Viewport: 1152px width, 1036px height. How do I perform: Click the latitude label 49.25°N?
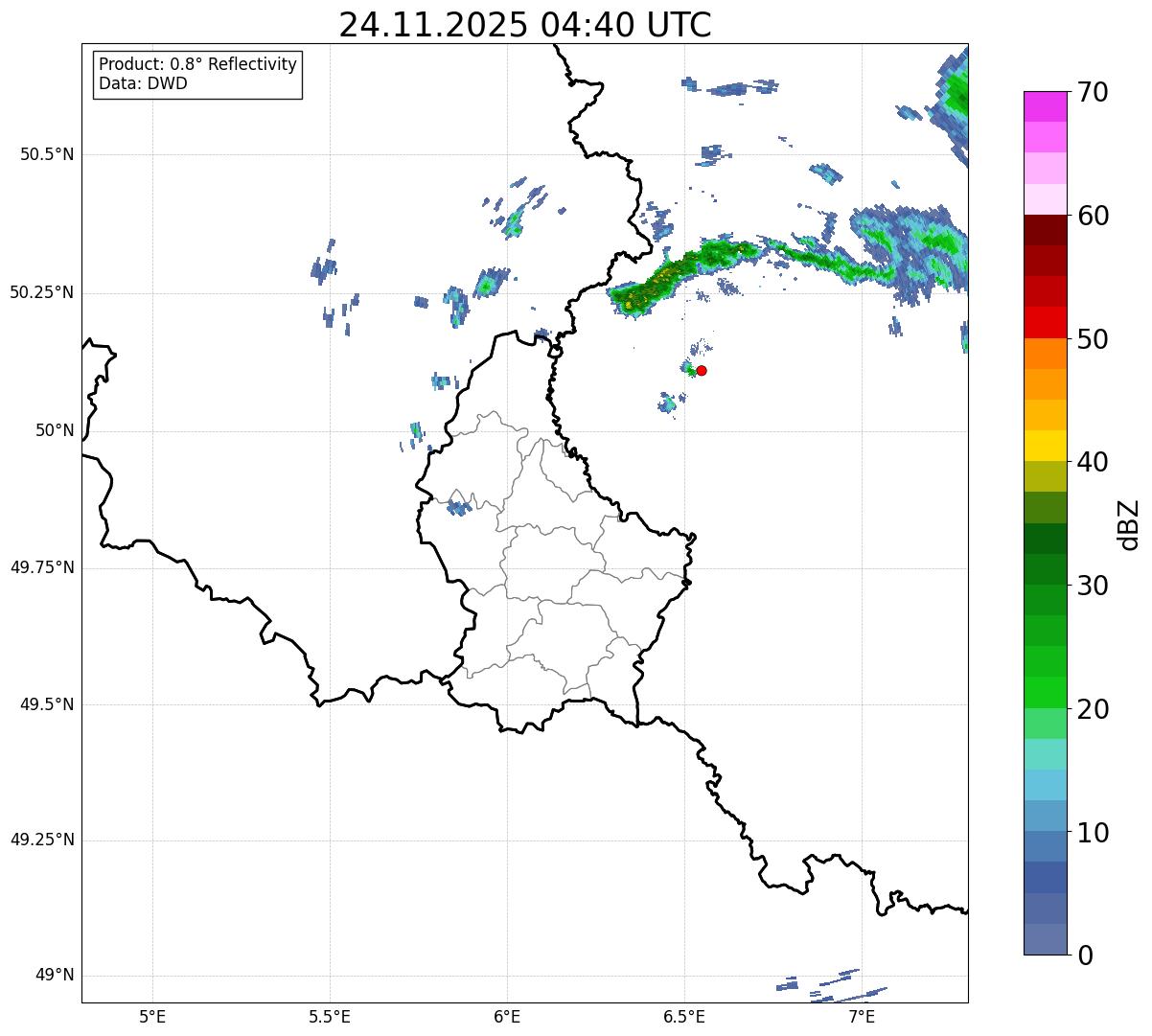coord(42,840)
